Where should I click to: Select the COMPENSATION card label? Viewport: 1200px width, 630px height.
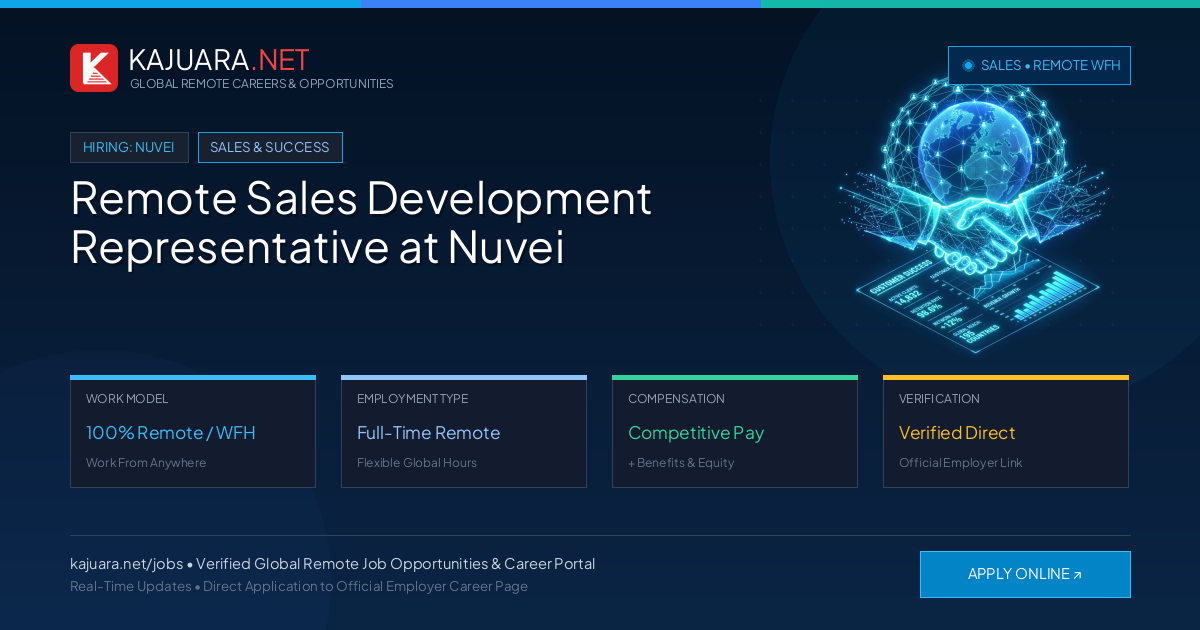(676, 399)
